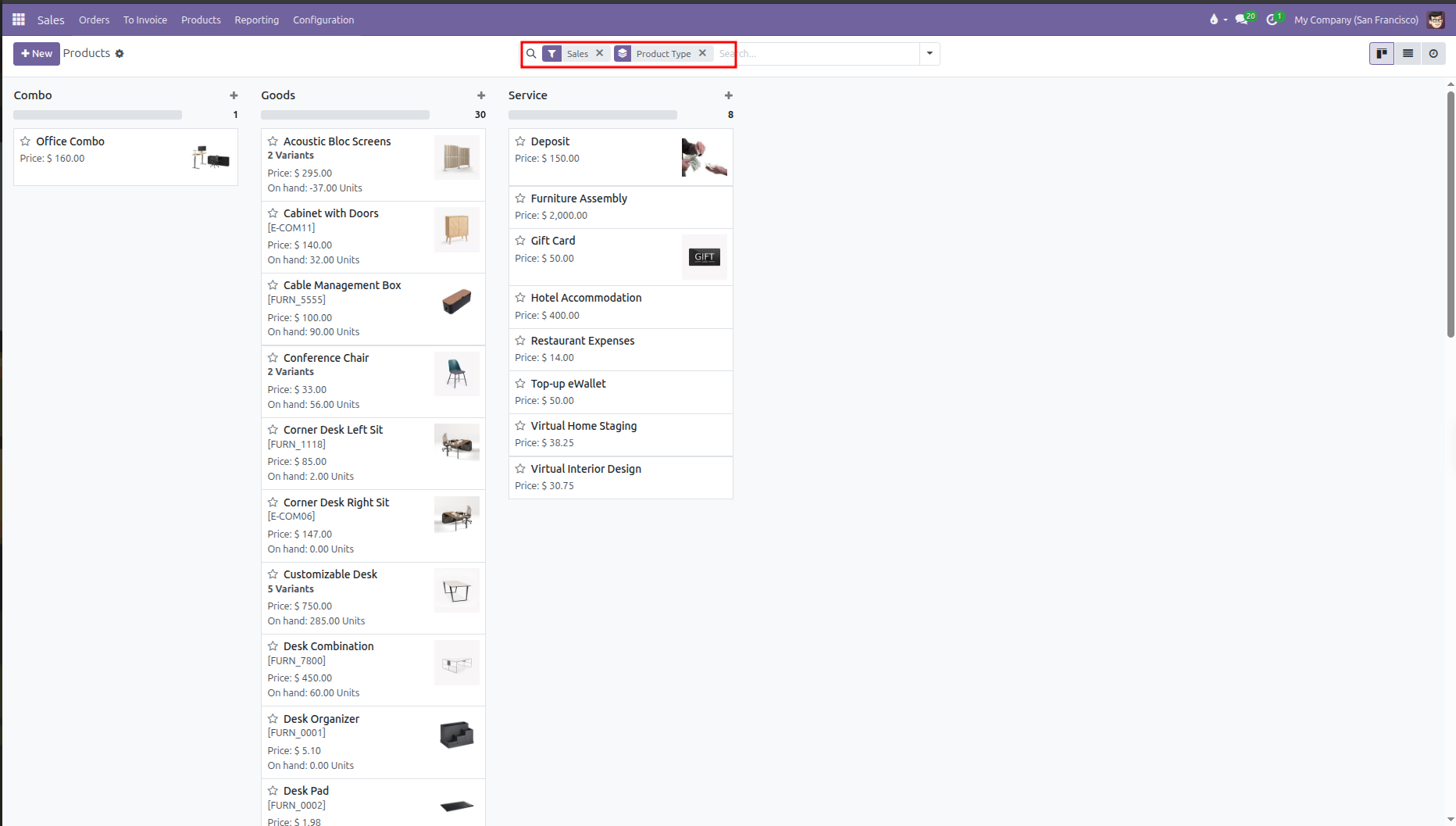Image resolution: width=1456 pixels, height=826 pixels.
Task: Click the search magnifier icon
Action: [531, 54]
